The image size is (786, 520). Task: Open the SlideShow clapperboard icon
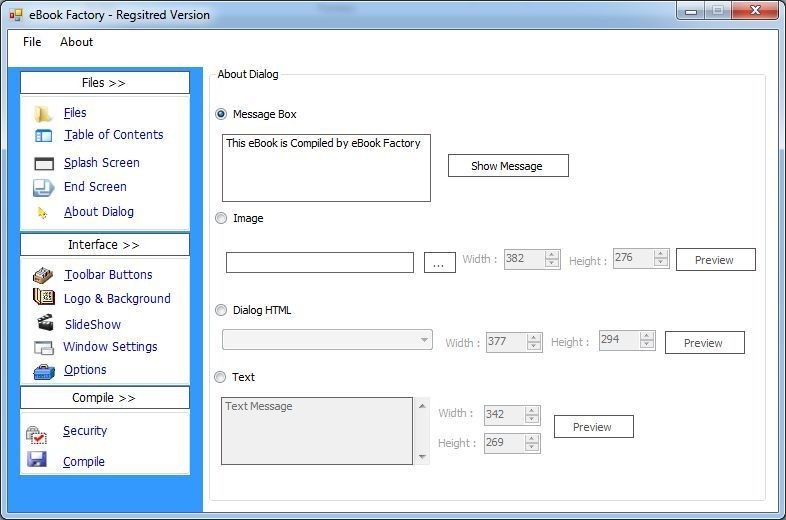45,322
